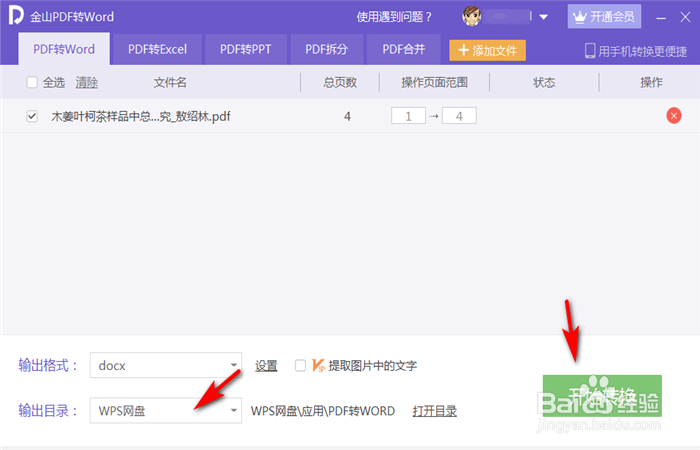700x450 pixels.
Task: Close the Kingsoft PDF window
Action: (685, 17)
